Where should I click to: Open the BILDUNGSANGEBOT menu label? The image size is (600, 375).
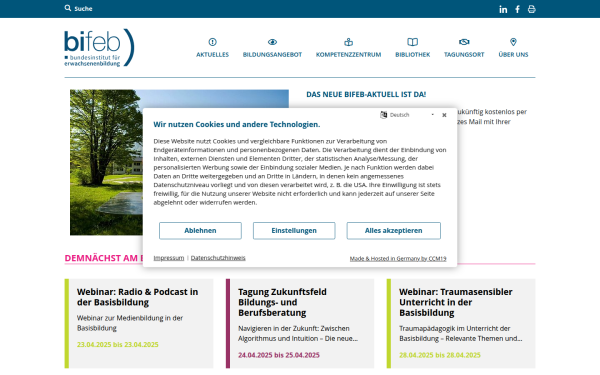272,55
